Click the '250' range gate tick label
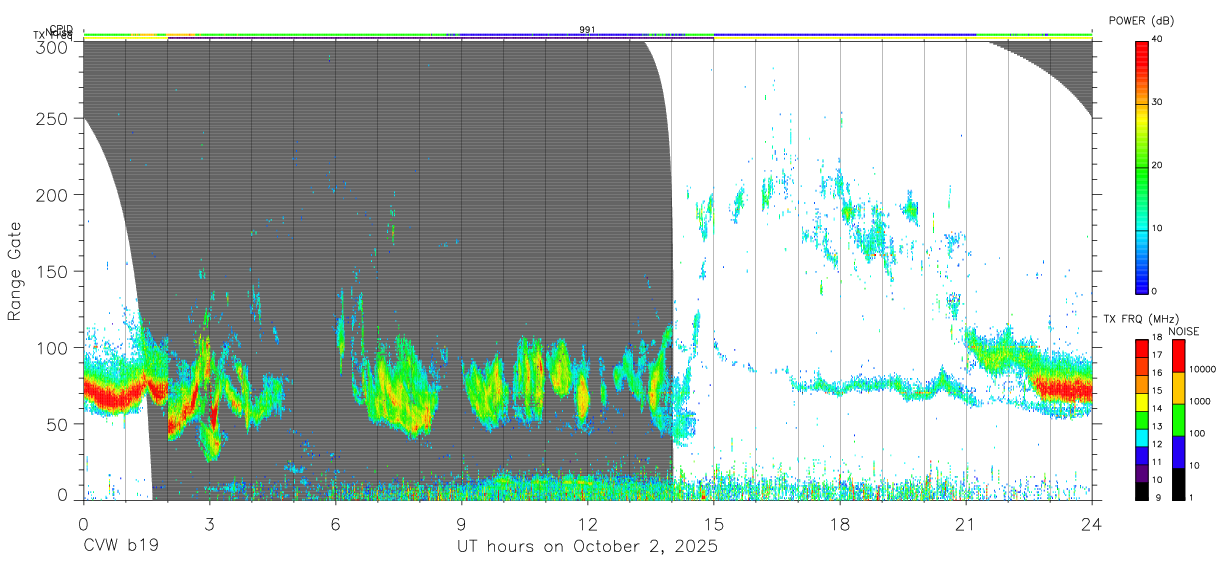This screenshot has width=1228, height=567. pos(52,118)
